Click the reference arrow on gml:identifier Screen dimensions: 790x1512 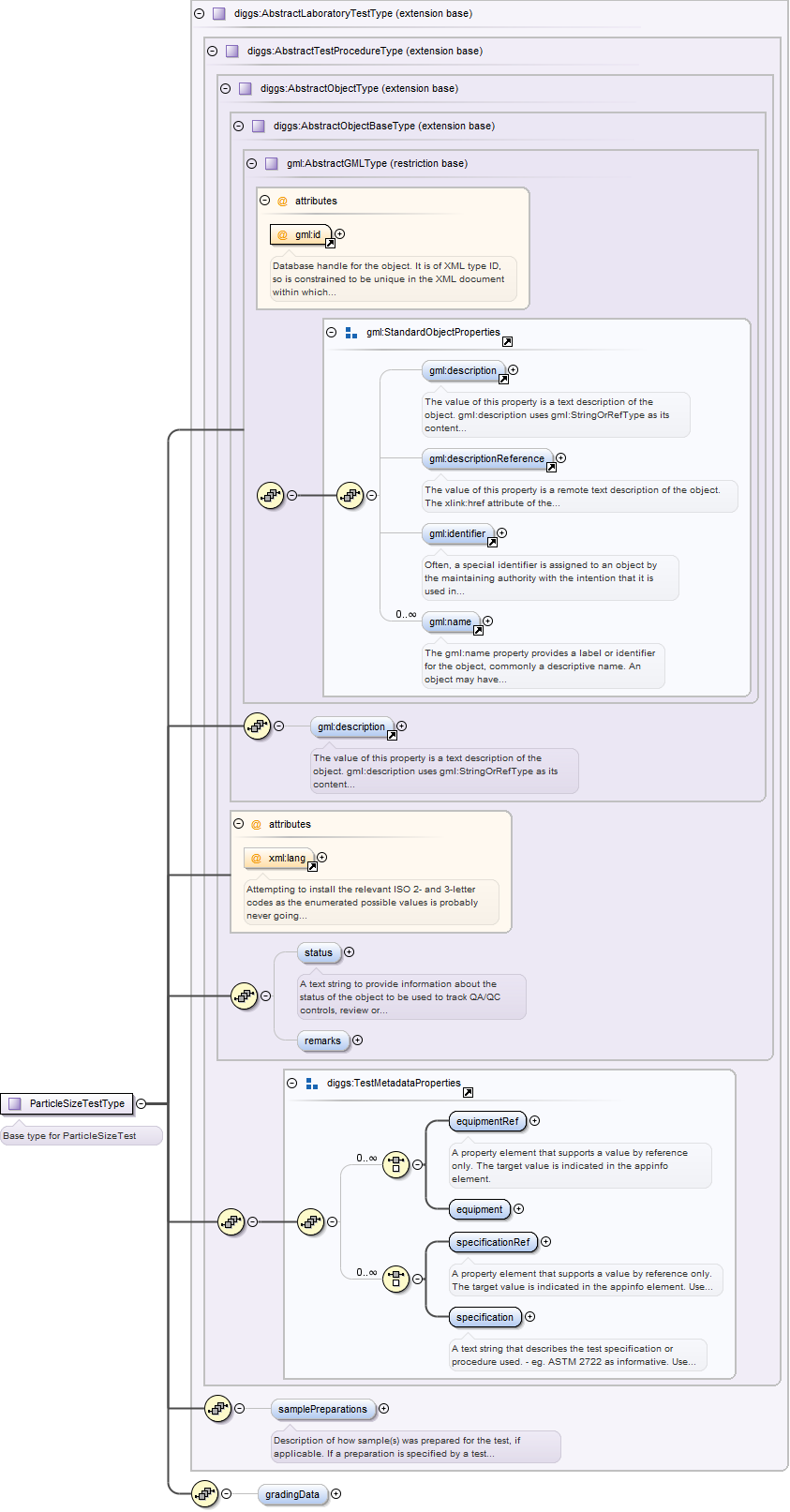point(492,543)
